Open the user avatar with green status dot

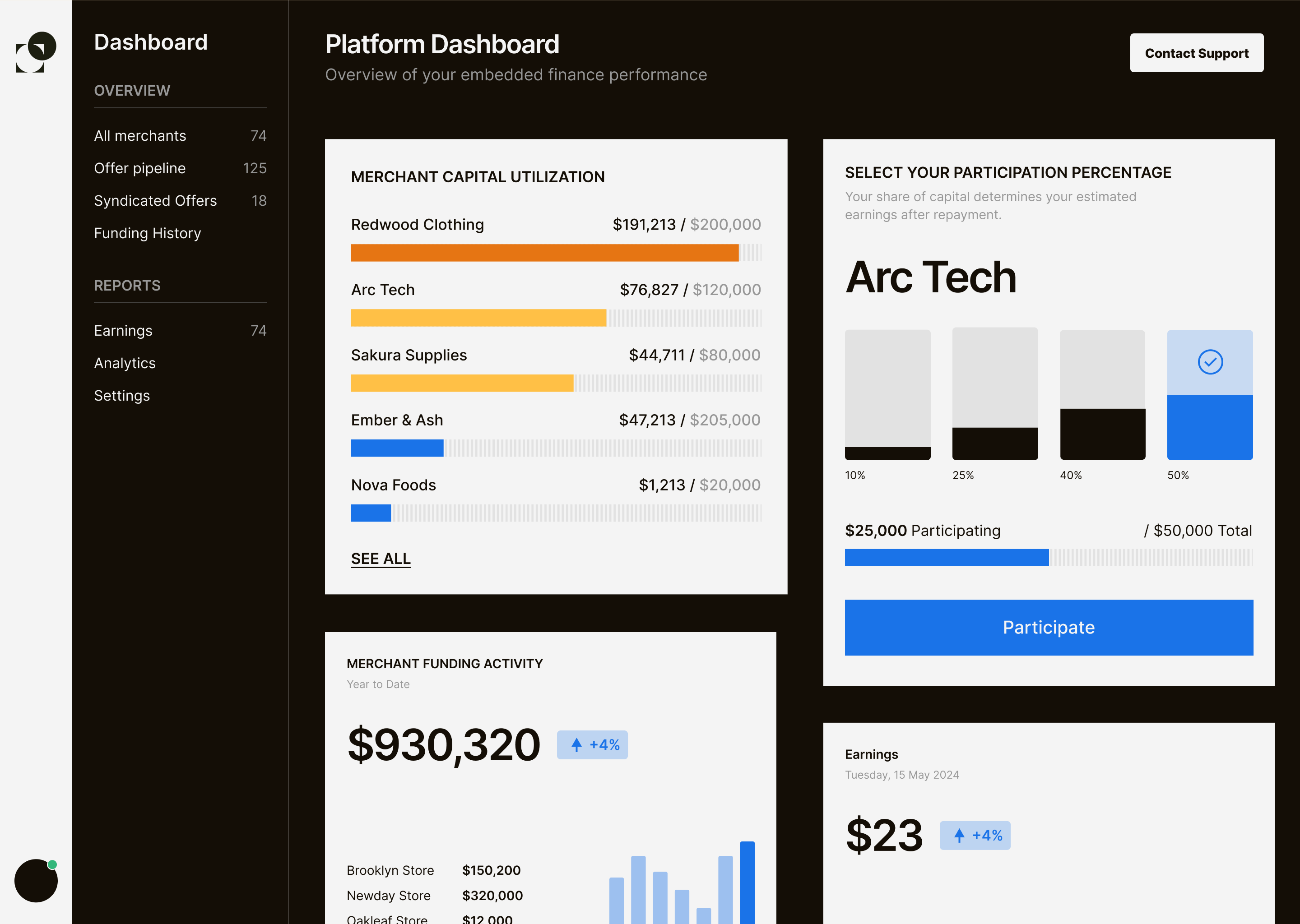point(36,880)
